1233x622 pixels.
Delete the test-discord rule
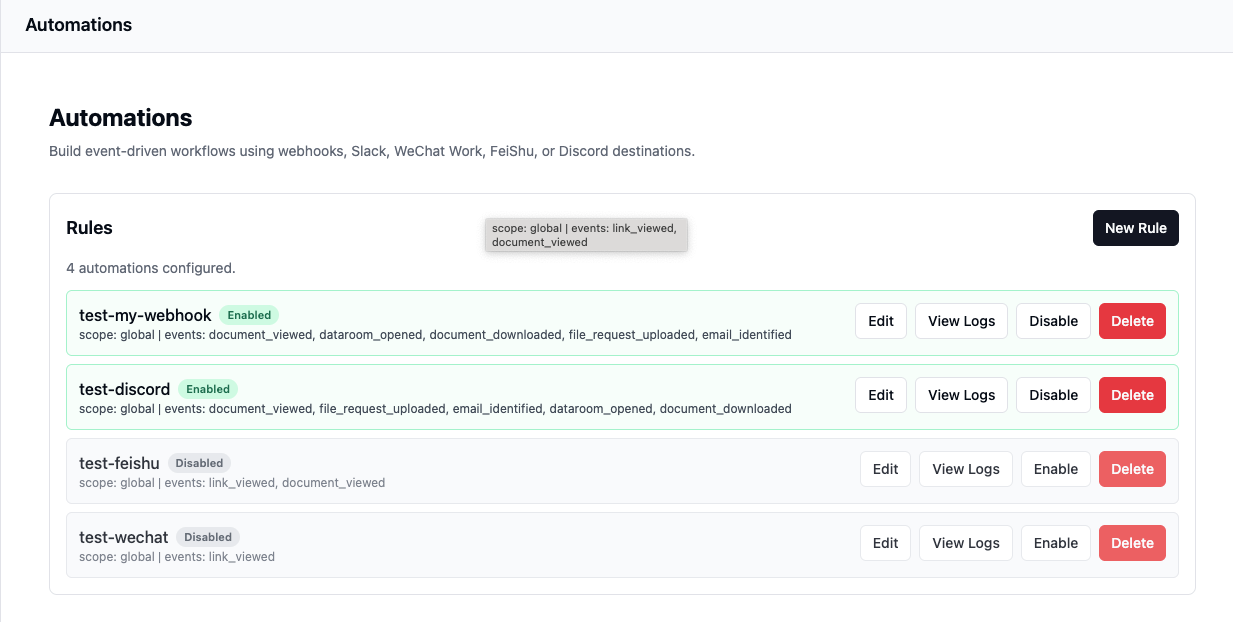point(1132,395)
